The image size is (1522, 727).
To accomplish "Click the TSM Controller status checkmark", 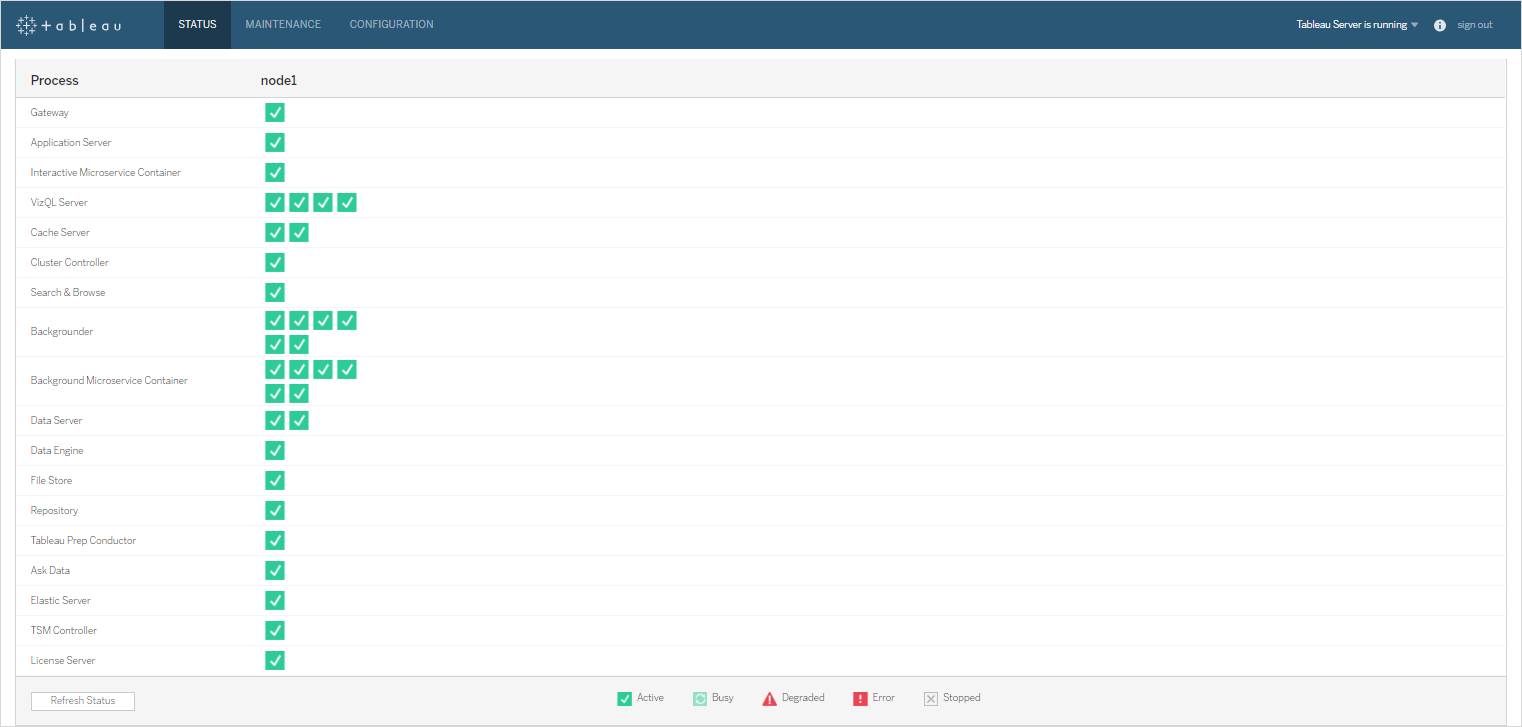I will click(x=275, y=630).
